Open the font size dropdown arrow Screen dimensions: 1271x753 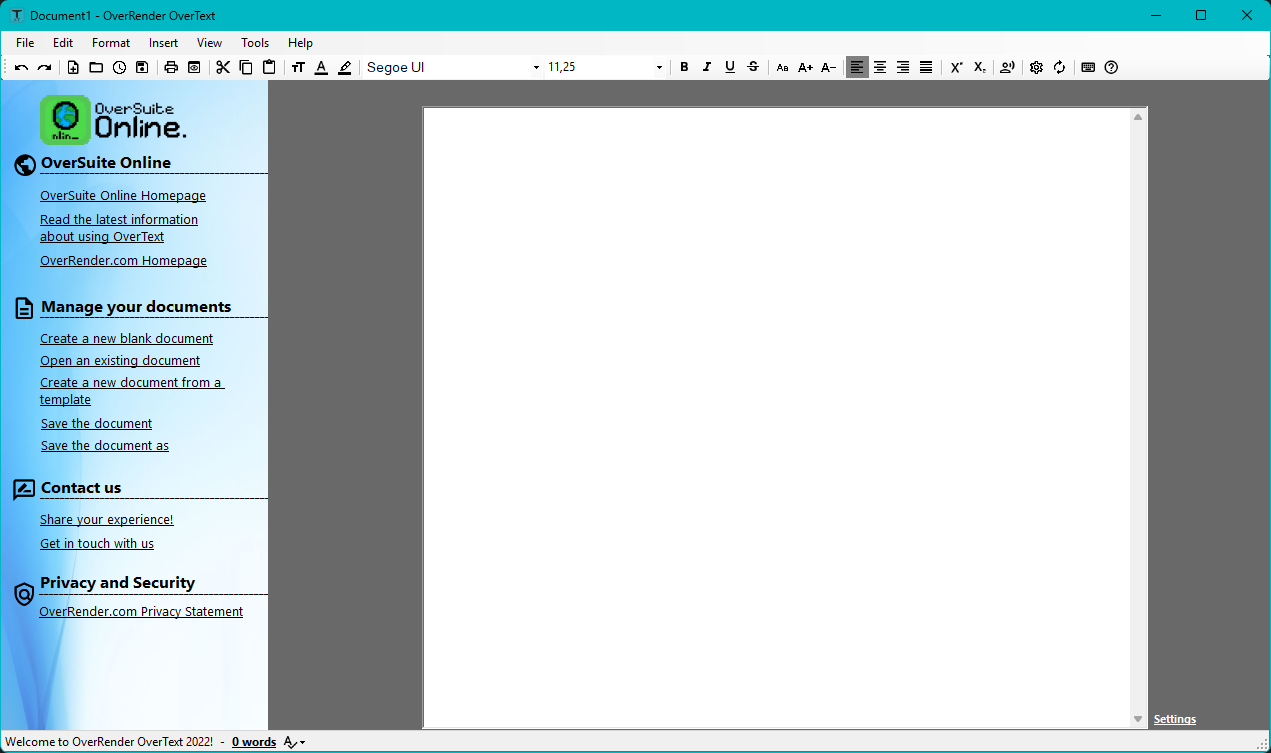659,68
